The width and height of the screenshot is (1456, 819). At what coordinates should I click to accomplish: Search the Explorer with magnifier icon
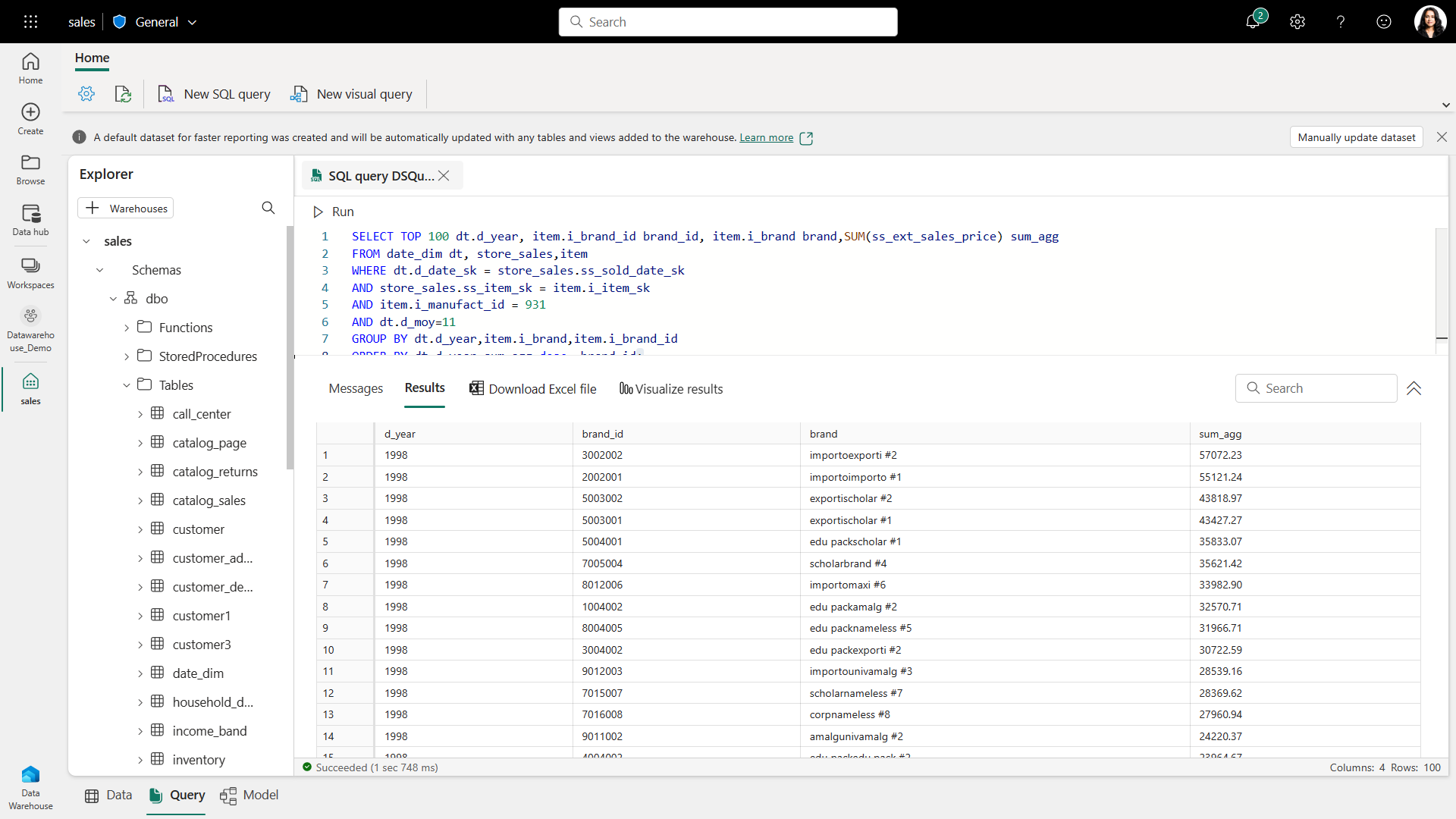click(268, 207)
